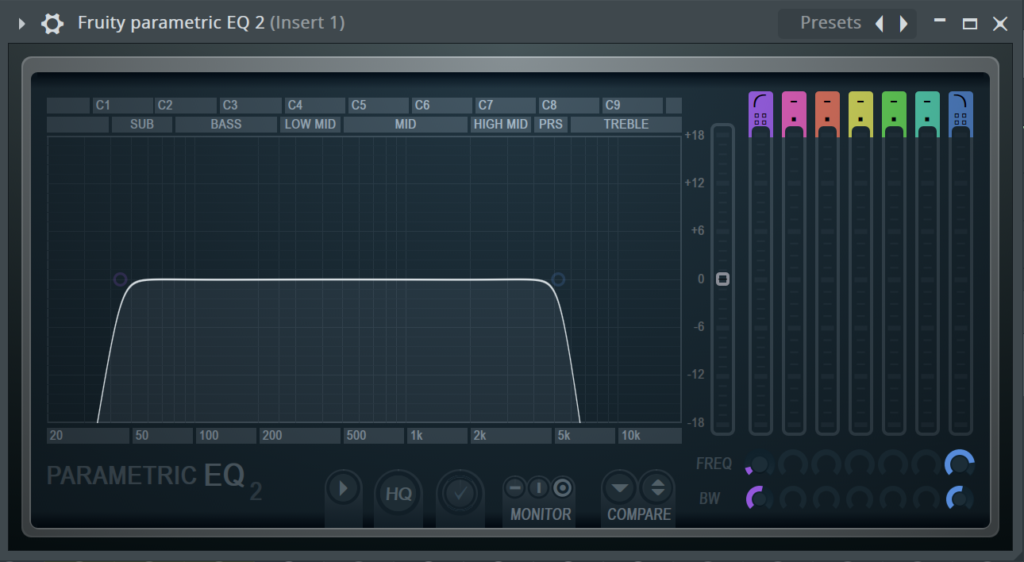Click the COMPARE up-down swap button

click(x=657, y=488)
